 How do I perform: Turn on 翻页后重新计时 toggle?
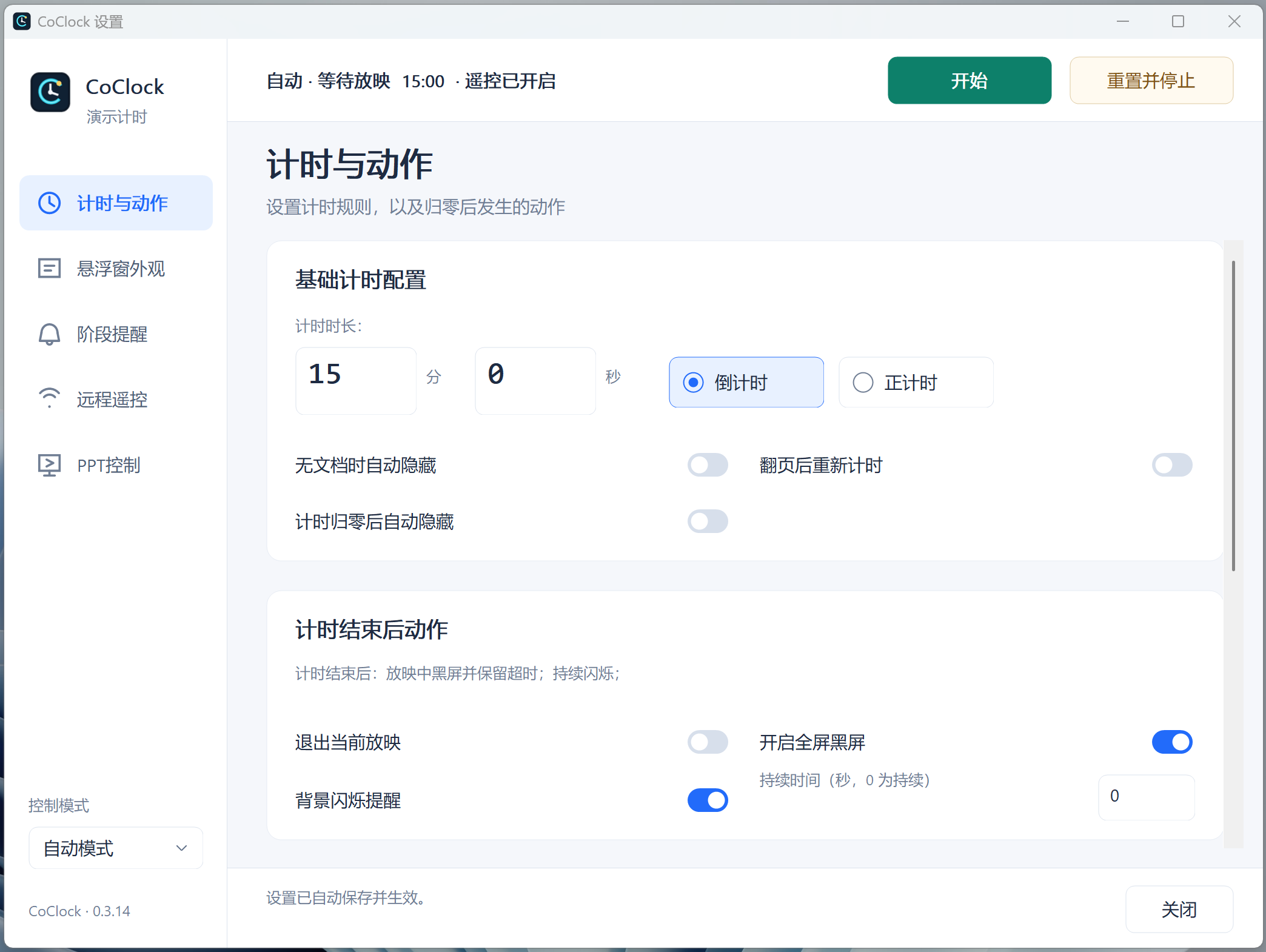[x=1172, y=465]
